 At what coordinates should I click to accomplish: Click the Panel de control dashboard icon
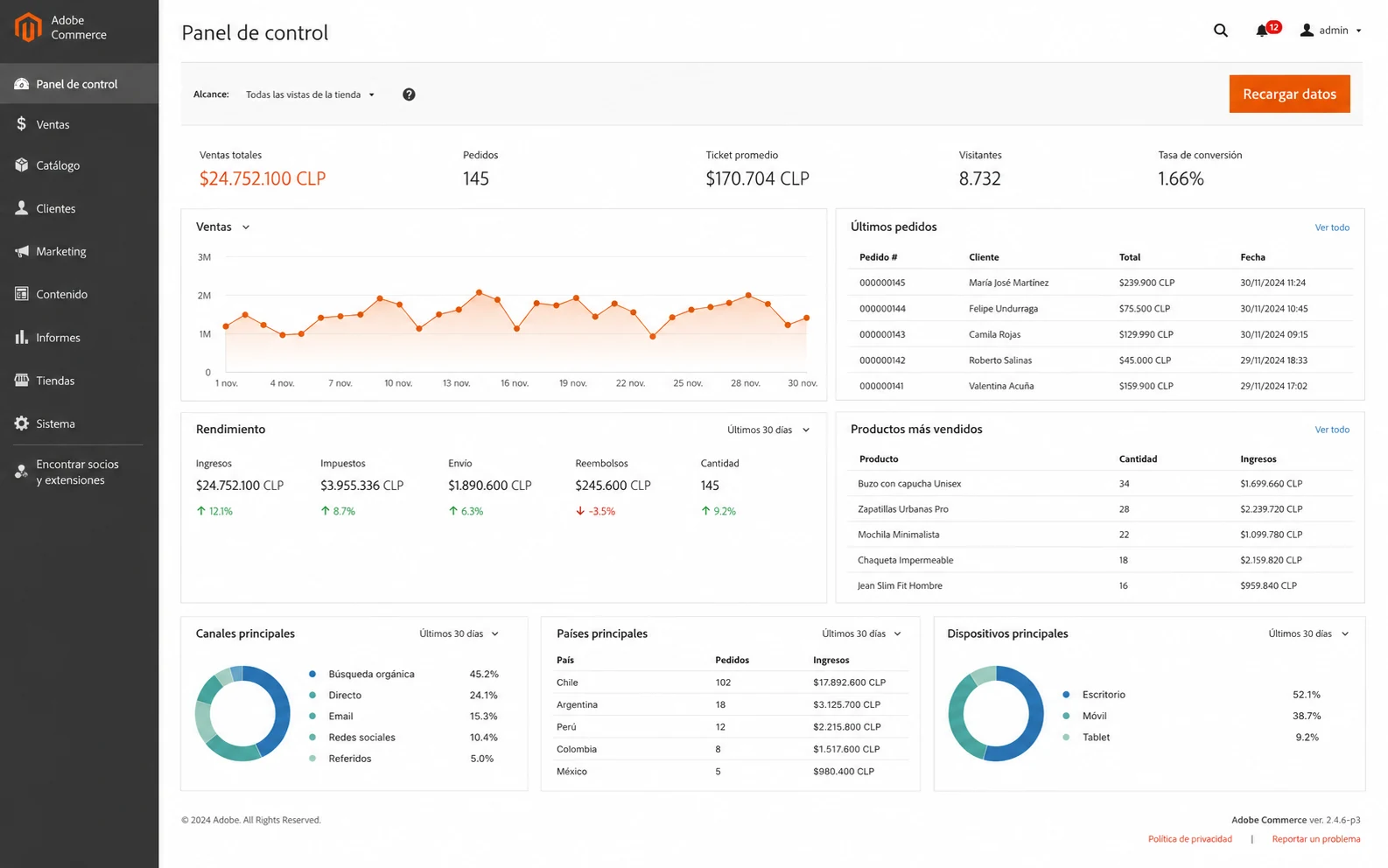click(x=22, y=84)
